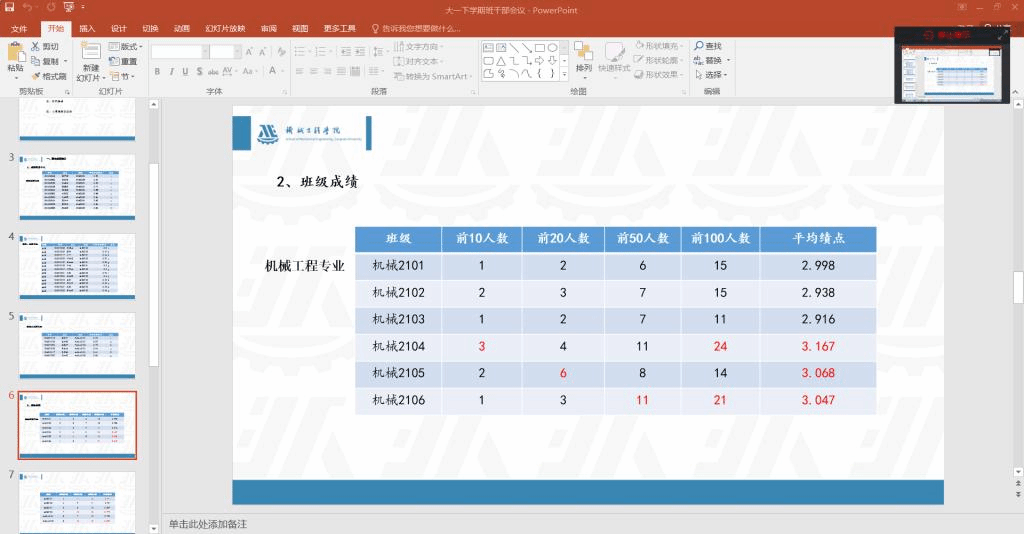Click the Format Painter (格式刷) icon

(36, 76)
